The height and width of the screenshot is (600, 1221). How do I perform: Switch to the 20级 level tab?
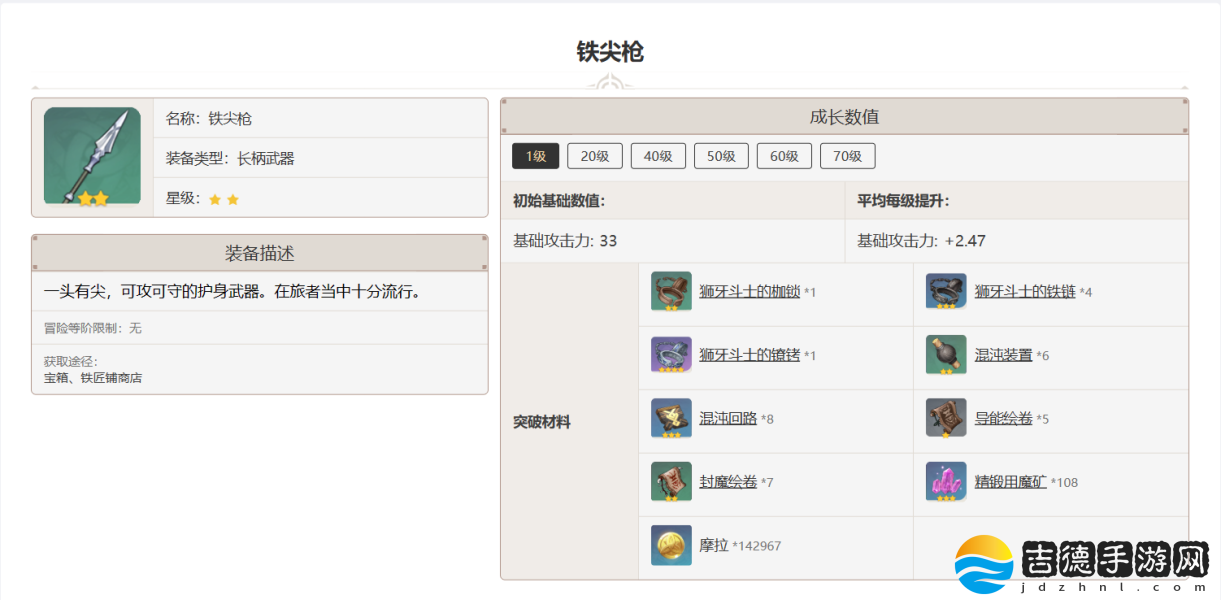pos(595,156)
